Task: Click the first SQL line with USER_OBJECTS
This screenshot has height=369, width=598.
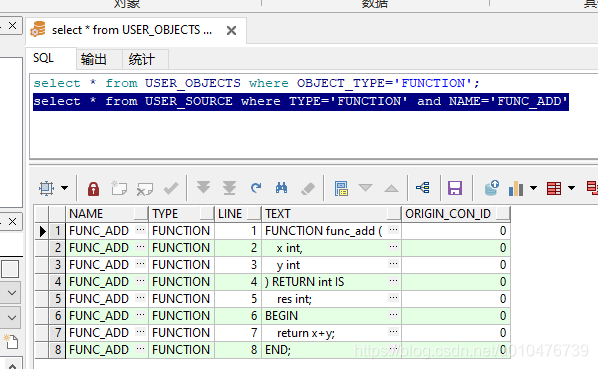Action: point(256,83)
